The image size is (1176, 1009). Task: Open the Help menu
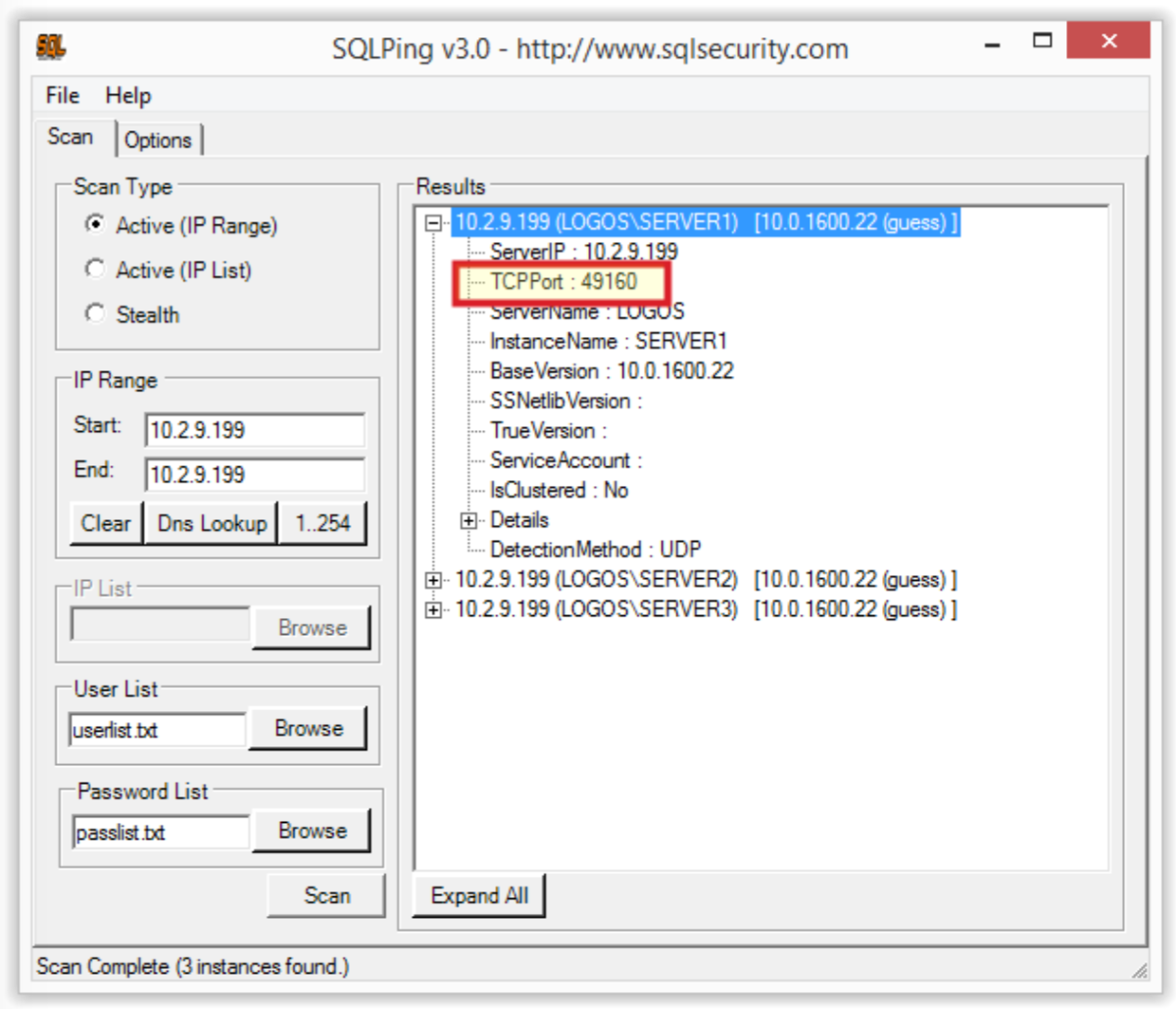point(128,95)
